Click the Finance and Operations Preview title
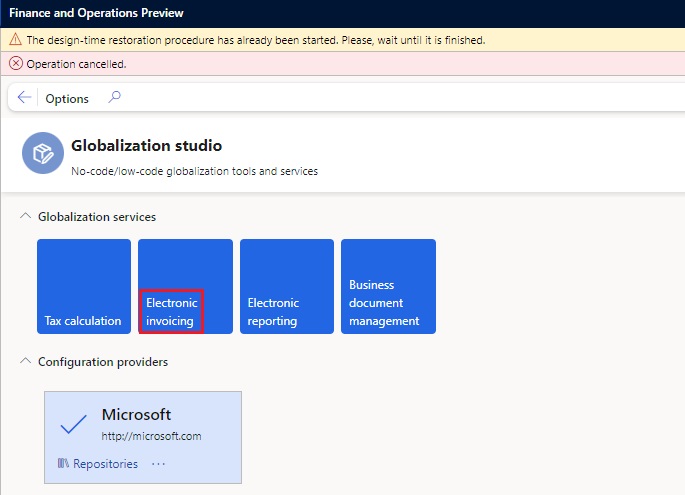685x495 pixels. coord(96,13)
